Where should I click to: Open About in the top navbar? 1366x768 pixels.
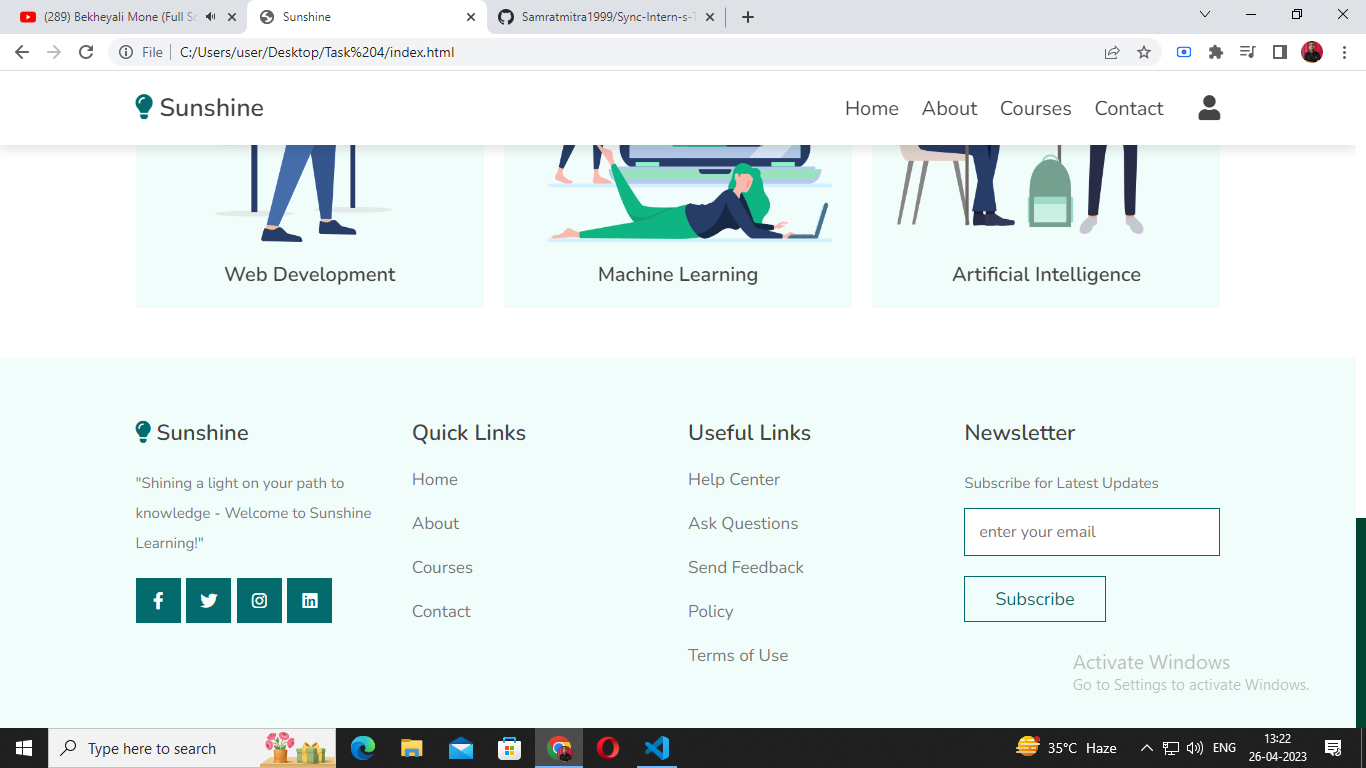tap(949, 108)
